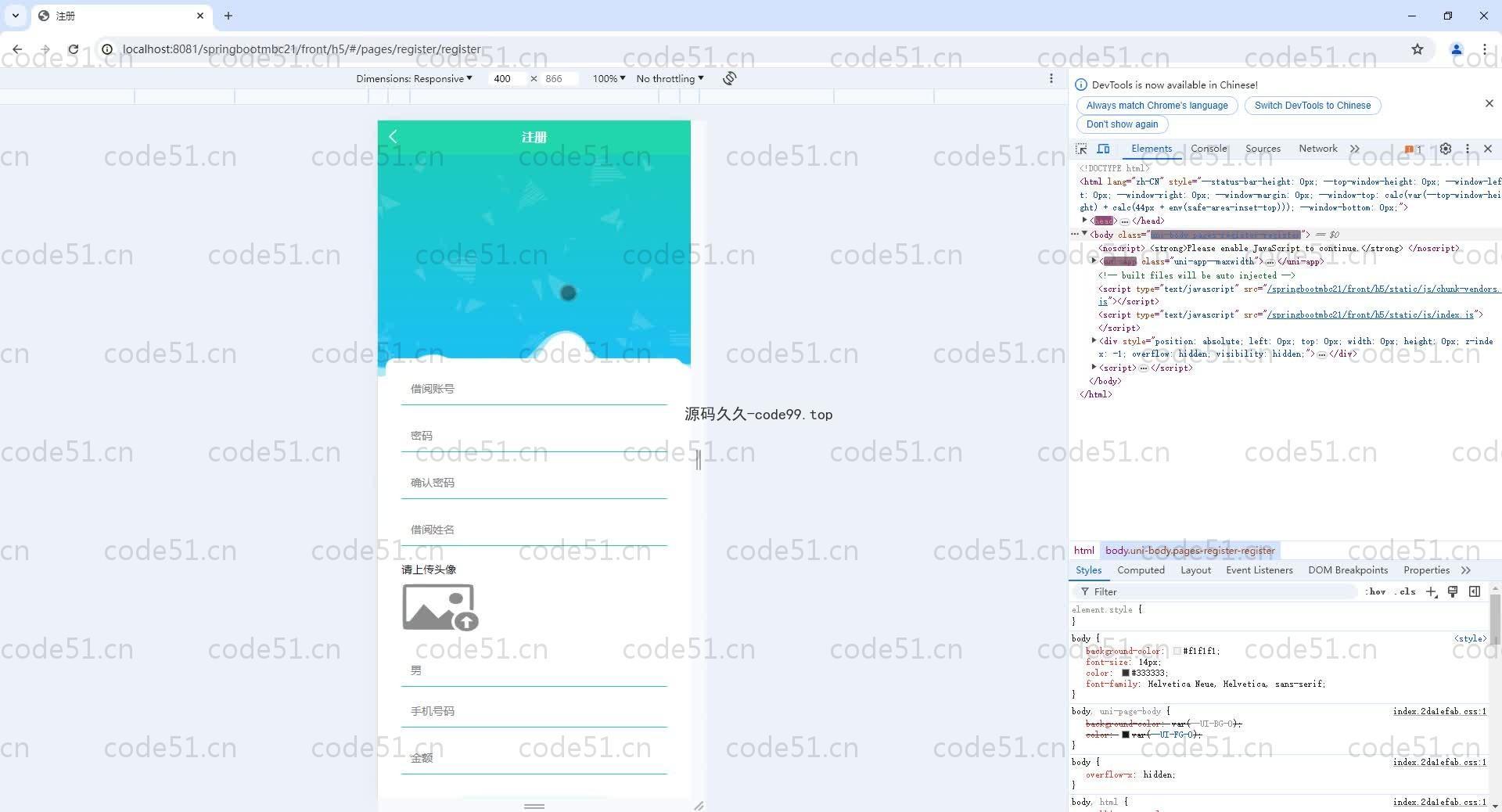This screenshot has height=812, width=1502.
Task: Switch to the Network tab
Action: pyautogui.click(x=1317, y=149)
